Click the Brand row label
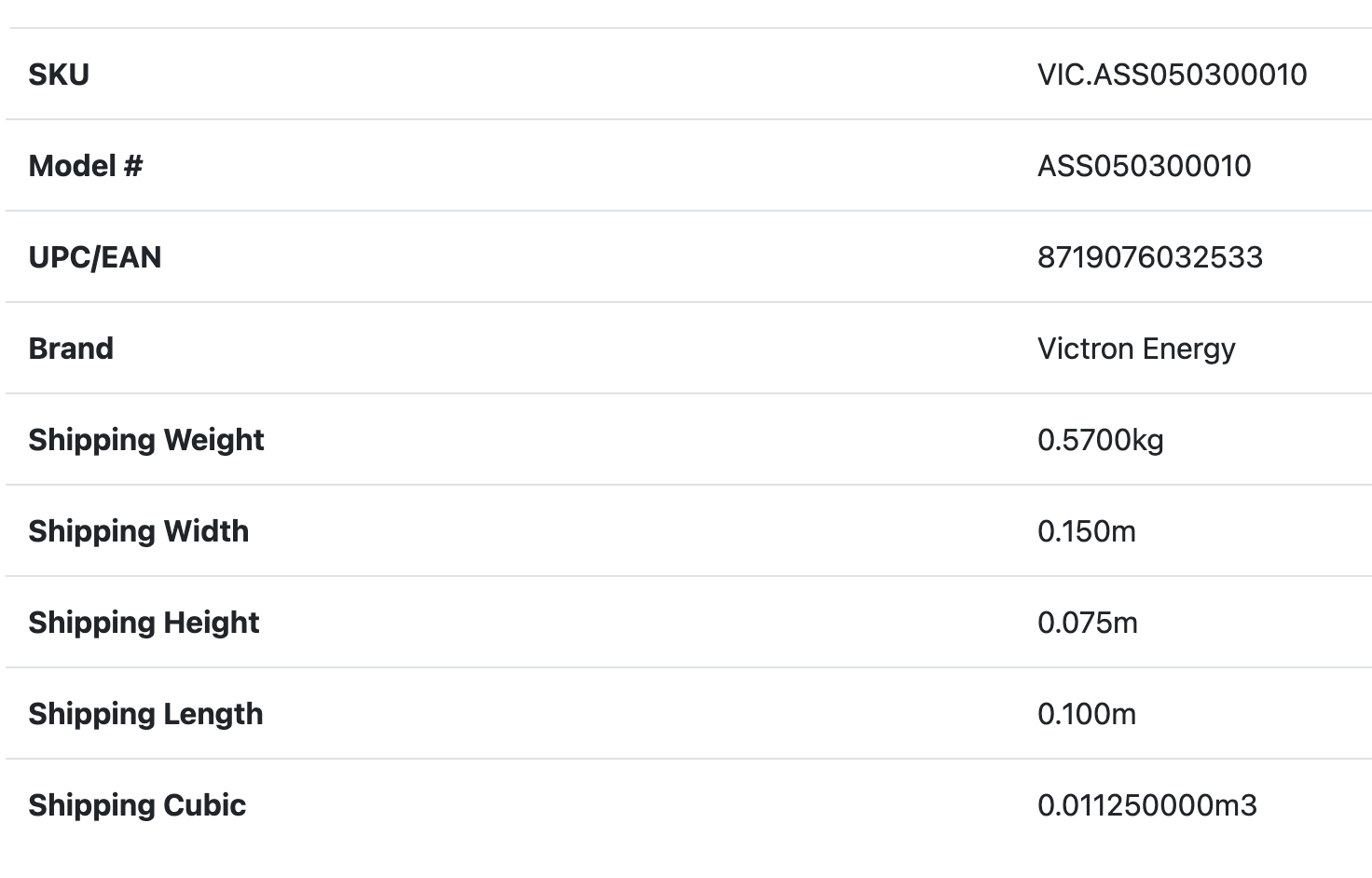 point(71,349)
